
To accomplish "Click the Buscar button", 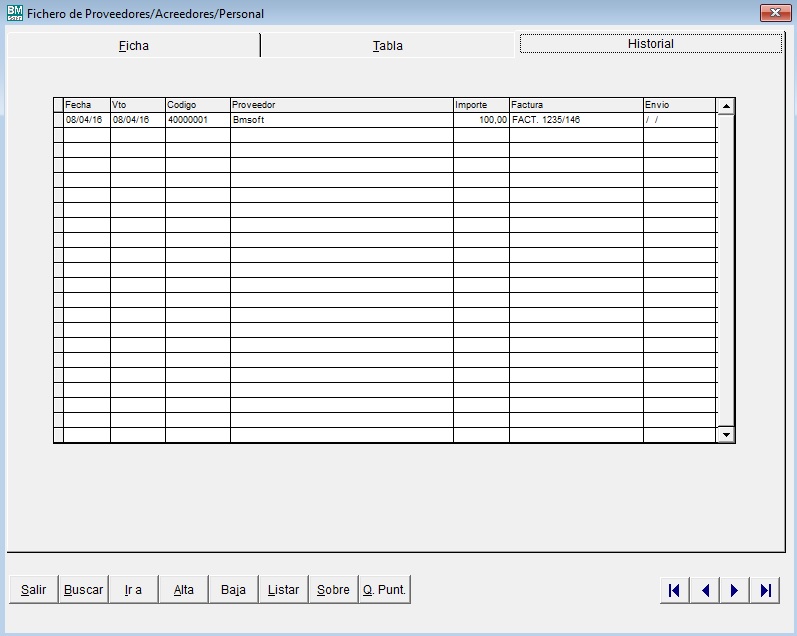I will point(83,590).
